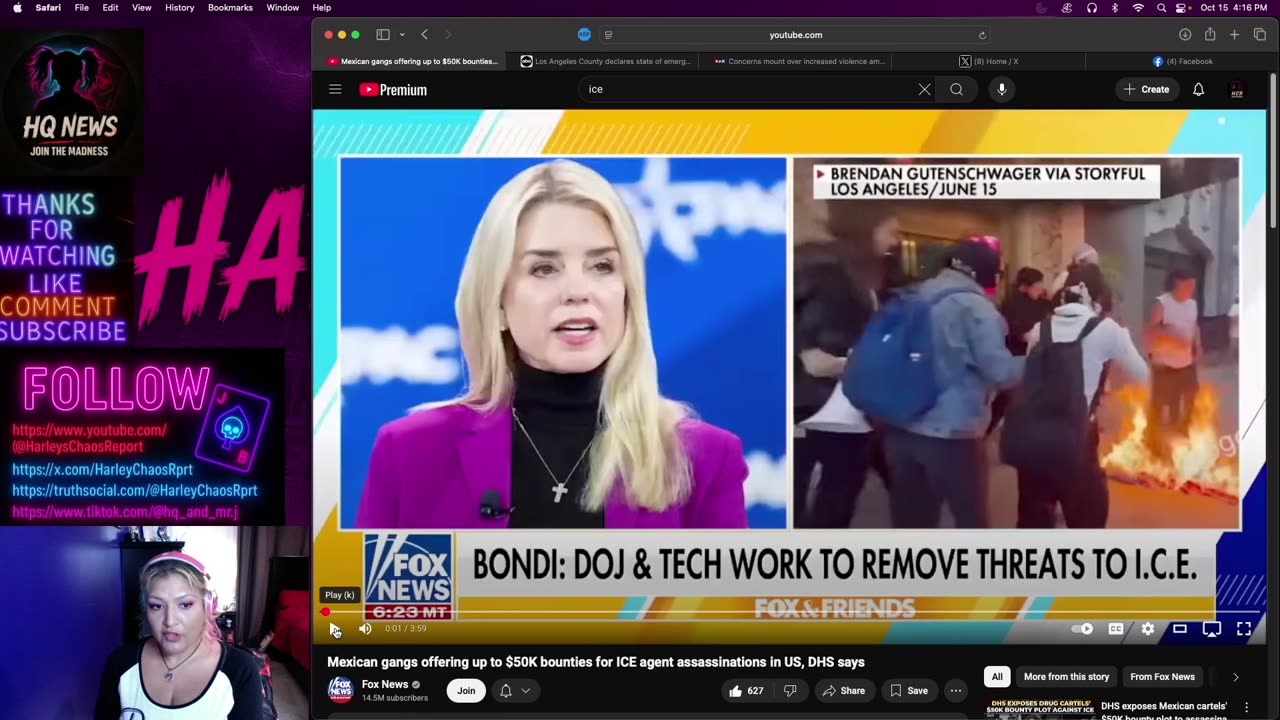Search with your voice microphone

click(x=1001, y=89)
